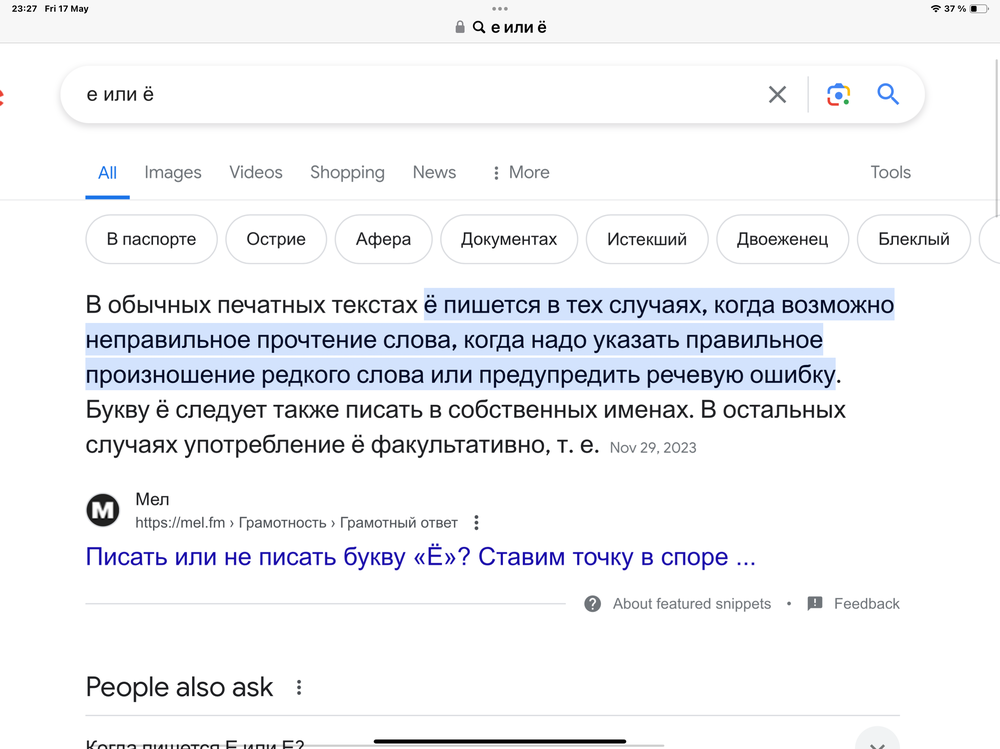Screen dimensions: 1000x749
Task: Open the More search categories dropdown
Action: (520, 172)
